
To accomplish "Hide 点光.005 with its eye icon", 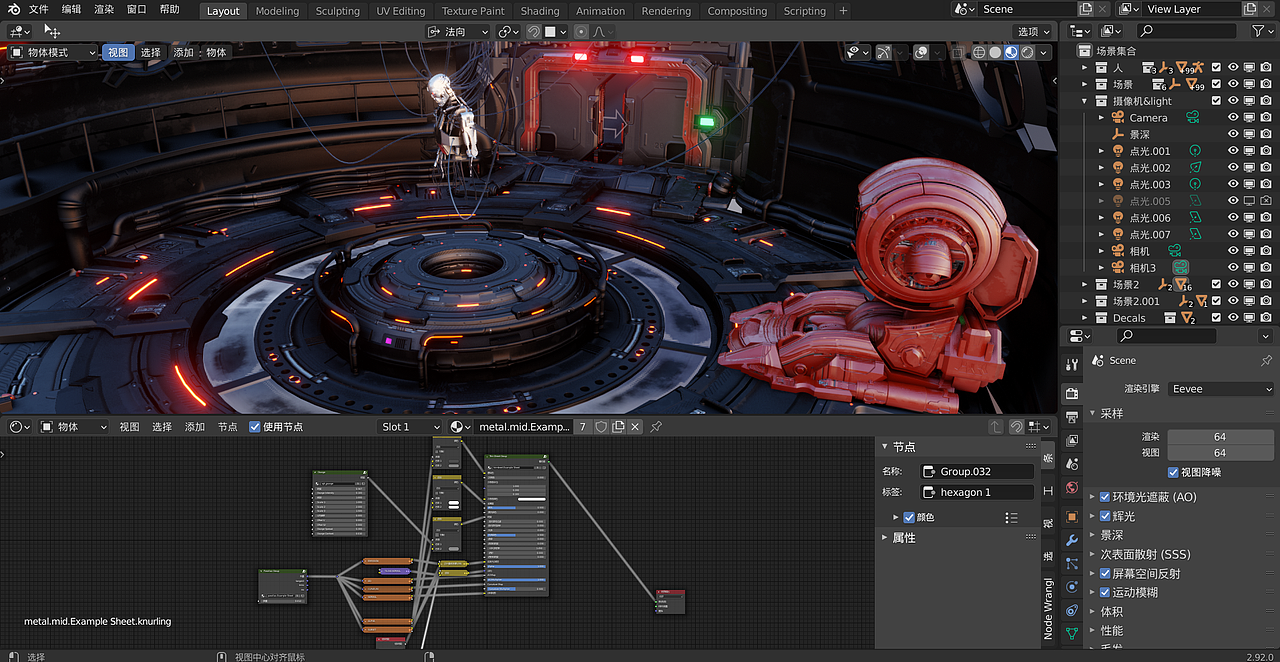I will 1233,200.
